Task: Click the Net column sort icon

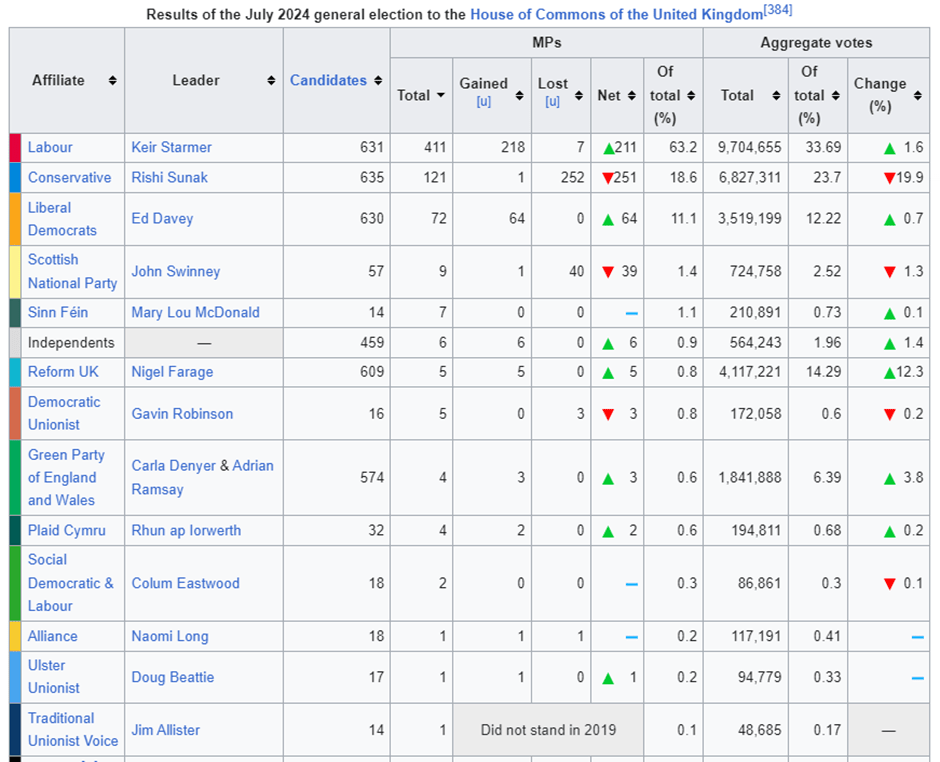Action: coord(631,96)
